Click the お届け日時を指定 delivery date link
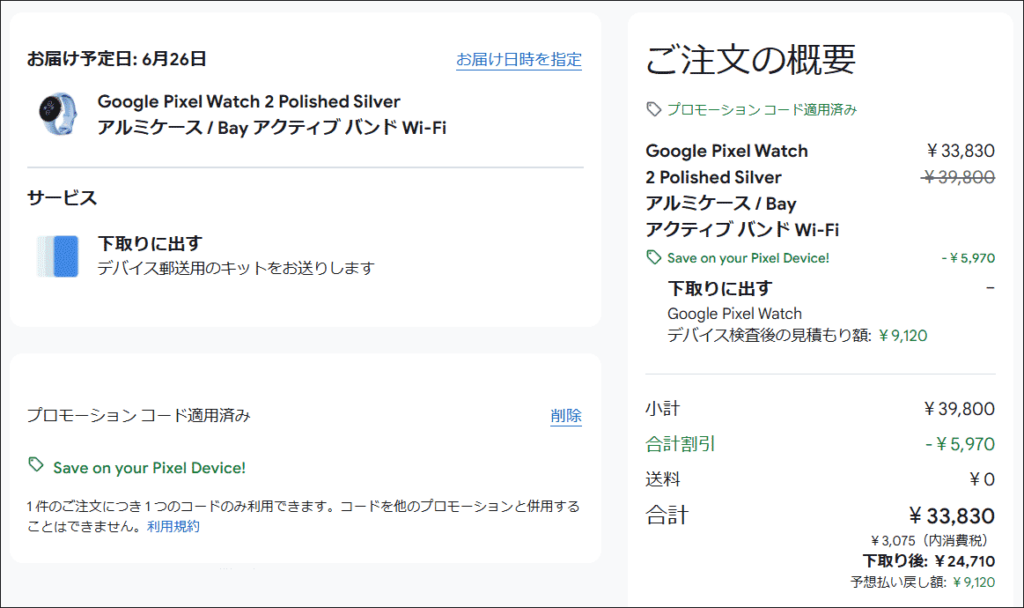 (519, 59)
